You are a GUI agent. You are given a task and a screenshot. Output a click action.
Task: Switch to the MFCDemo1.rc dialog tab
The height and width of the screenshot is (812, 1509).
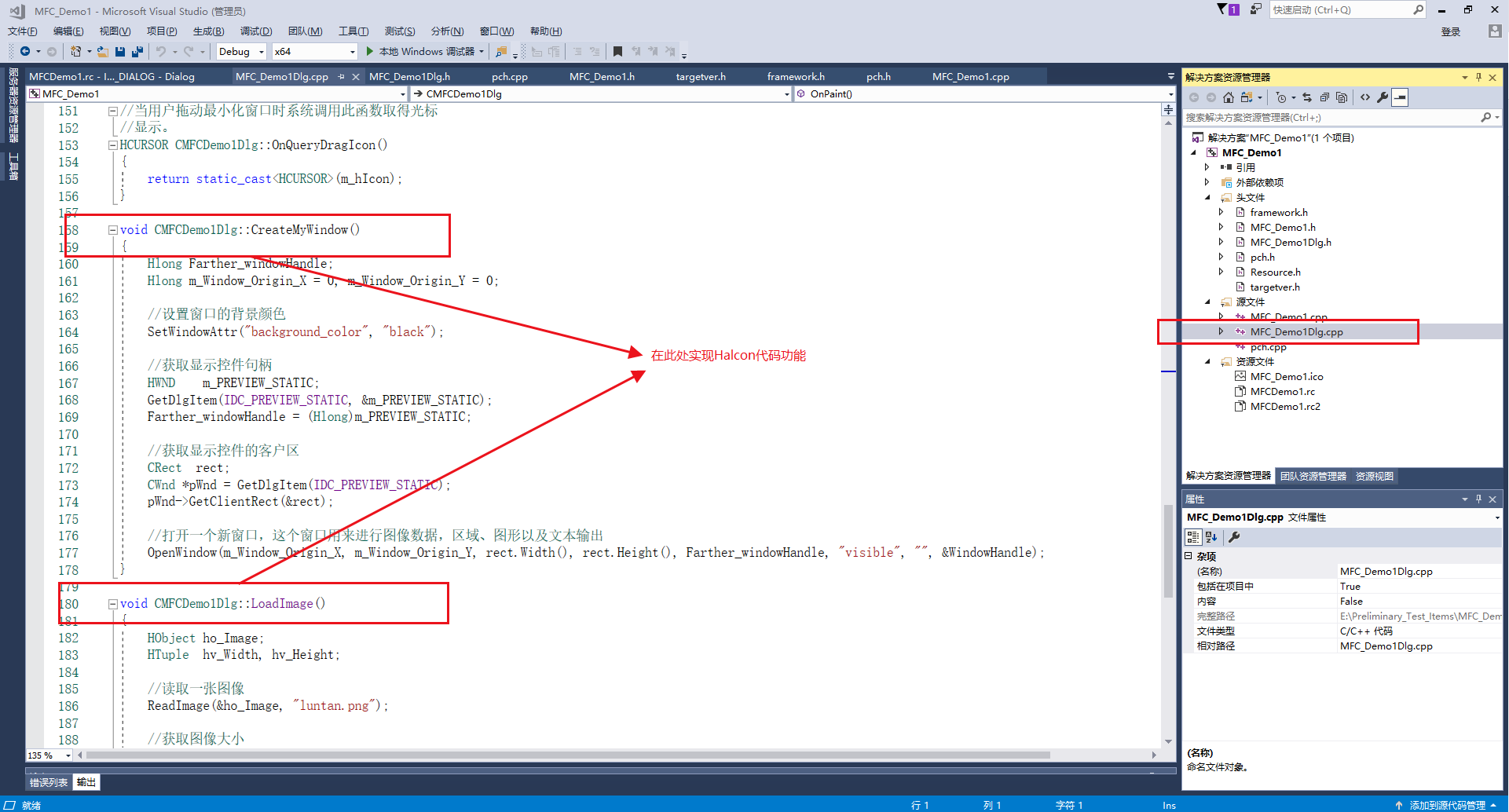112,76
